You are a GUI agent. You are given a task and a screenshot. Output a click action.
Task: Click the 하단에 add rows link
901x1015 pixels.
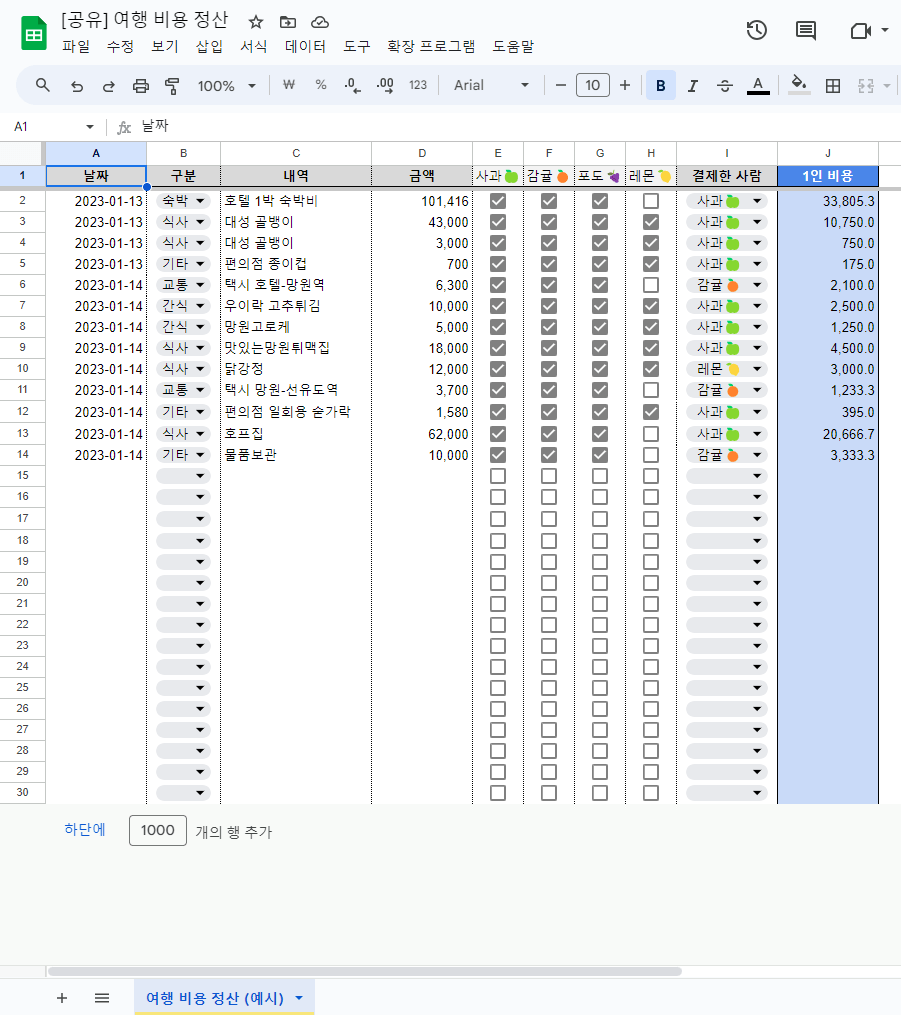click(85, 830)
